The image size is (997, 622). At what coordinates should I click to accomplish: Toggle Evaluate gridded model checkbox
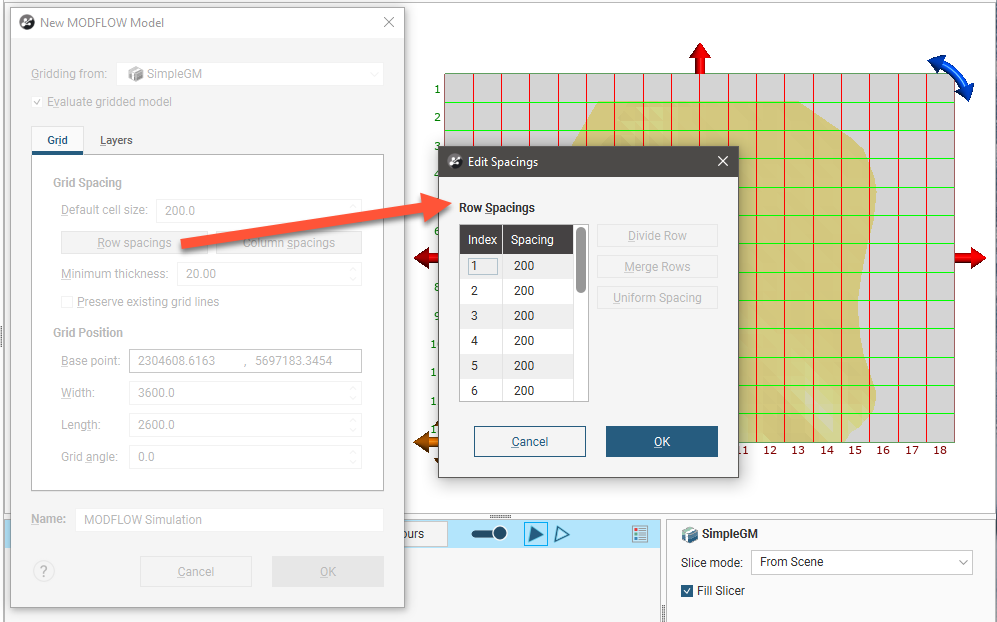click(38, 102)
